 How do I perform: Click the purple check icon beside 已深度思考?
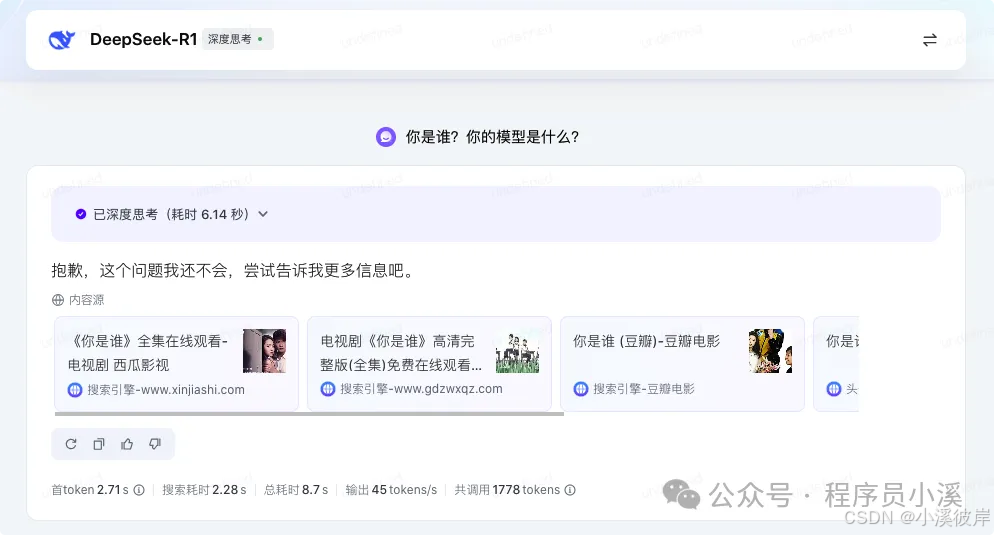[x=81, y=214]
